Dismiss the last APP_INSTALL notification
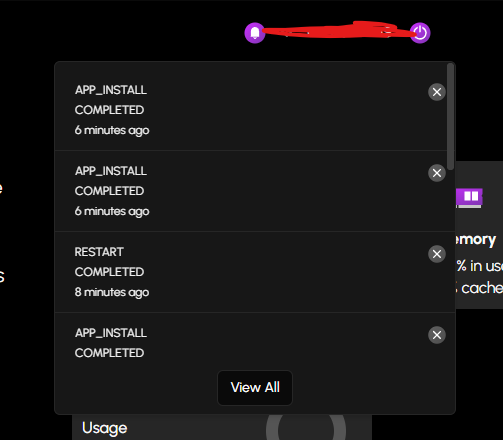The width and height of the screenshot is (503, 440). point(437,335)
